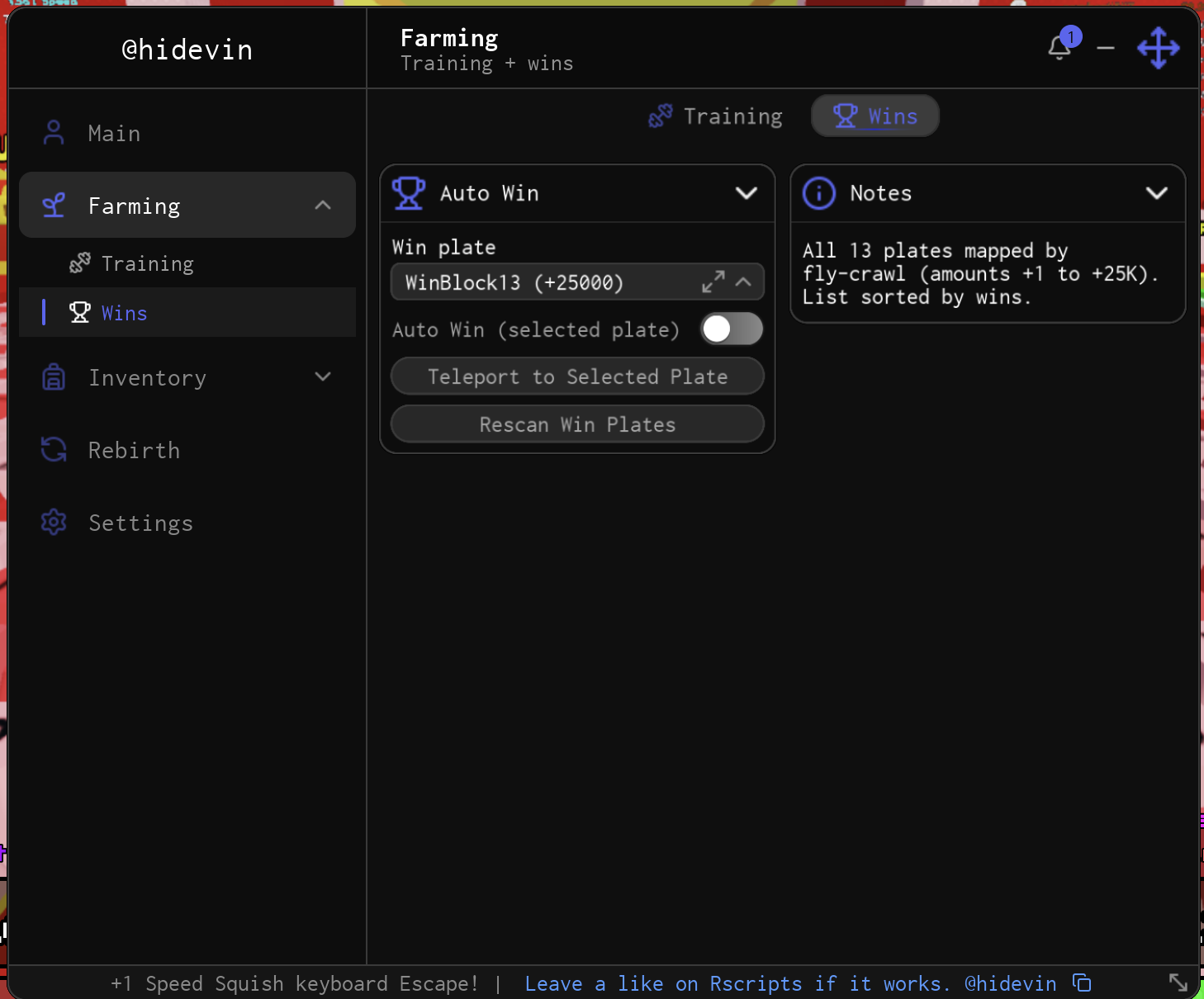The width and height of the screenshot is (1204, 999).
Task: Open Training sidebar sub-item
Action: click(187, 263)
